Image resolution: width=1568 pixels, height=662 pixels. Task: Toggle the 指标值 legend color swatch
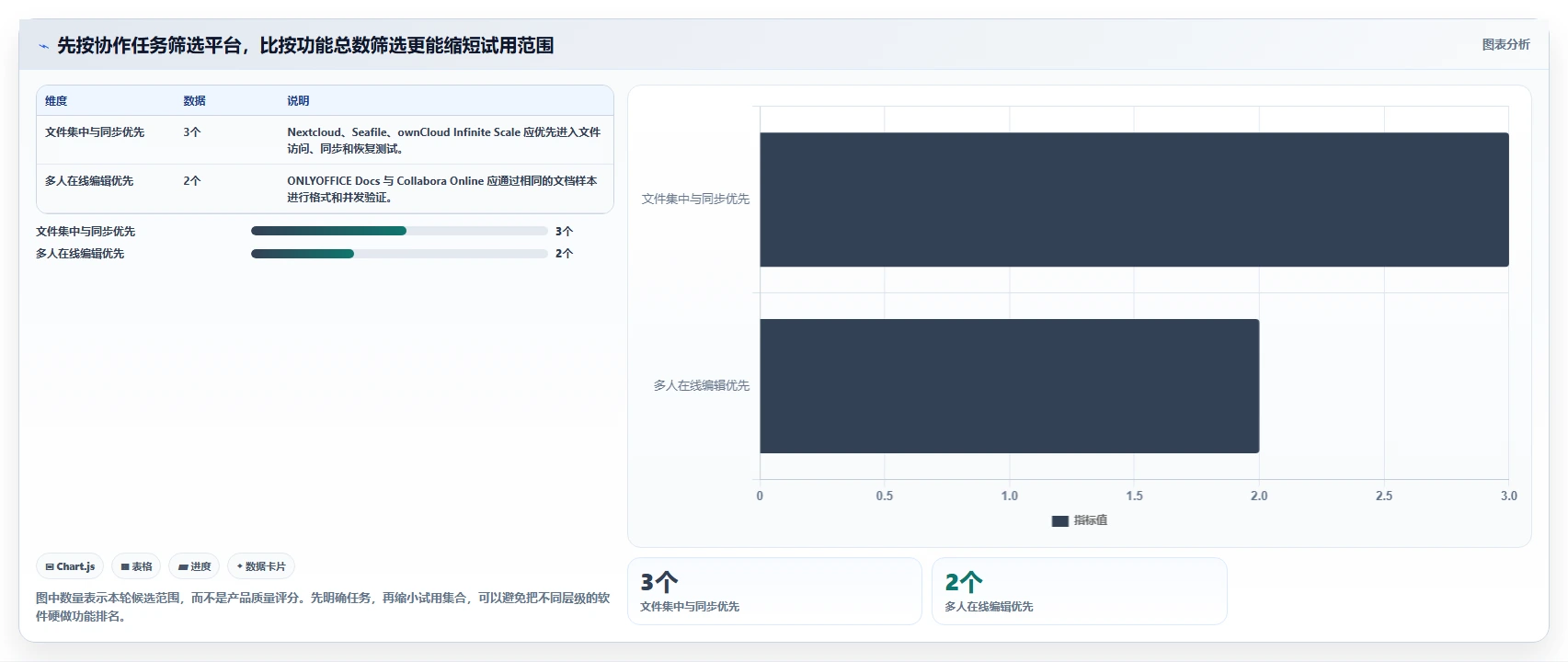1060,521
